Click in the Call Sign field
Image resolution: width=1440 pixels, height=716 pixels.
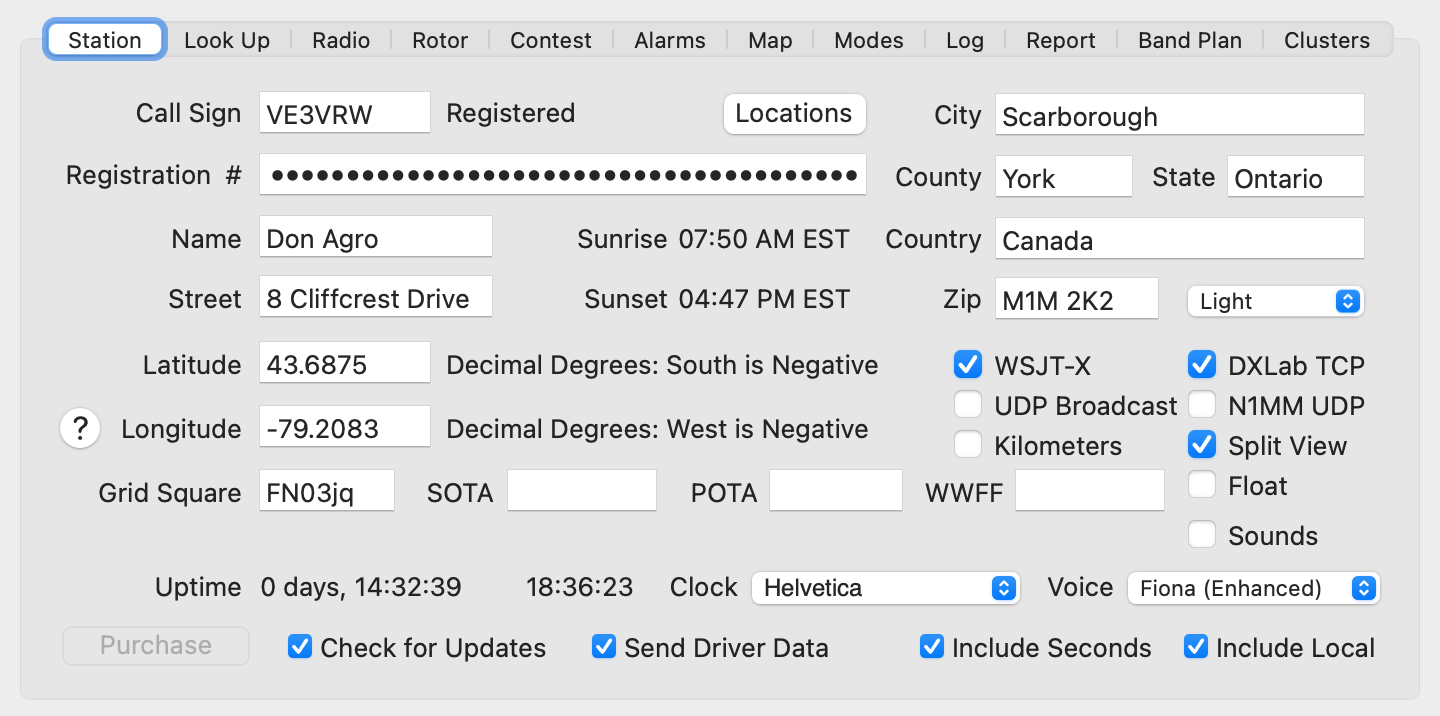click(344, 114)
